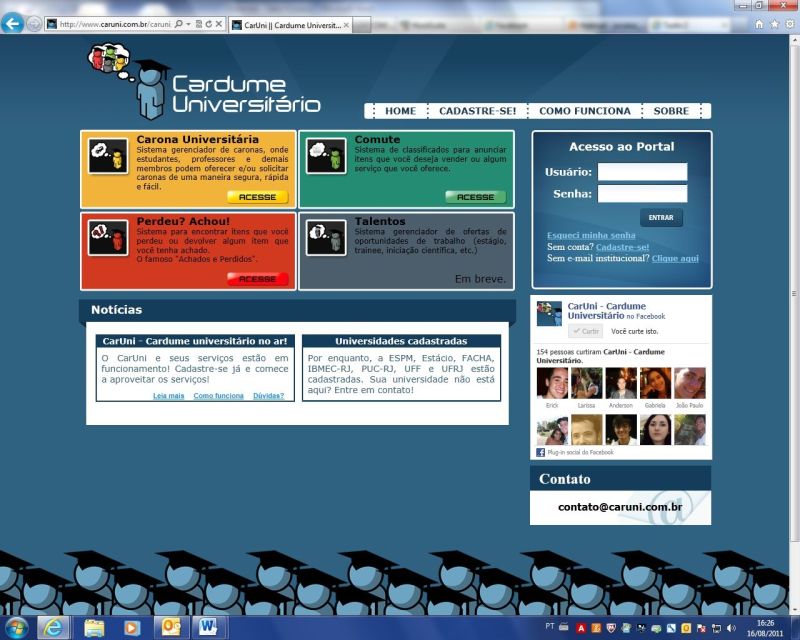800x640 pixels.
Task: Click the Esqueci minha senha link
Action: [591, 235]
